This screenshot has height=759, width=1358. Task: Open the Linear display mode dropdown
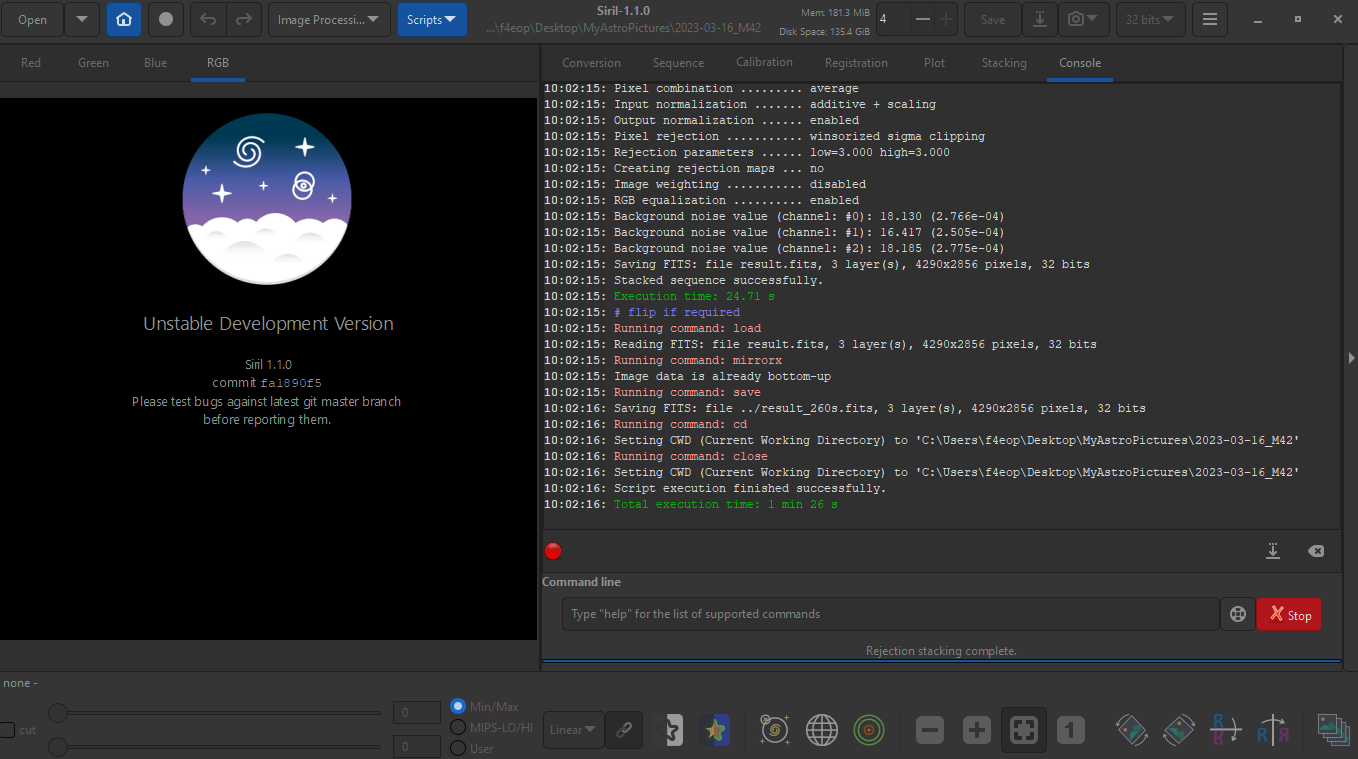pyautogui.click(x=573, y=730)
